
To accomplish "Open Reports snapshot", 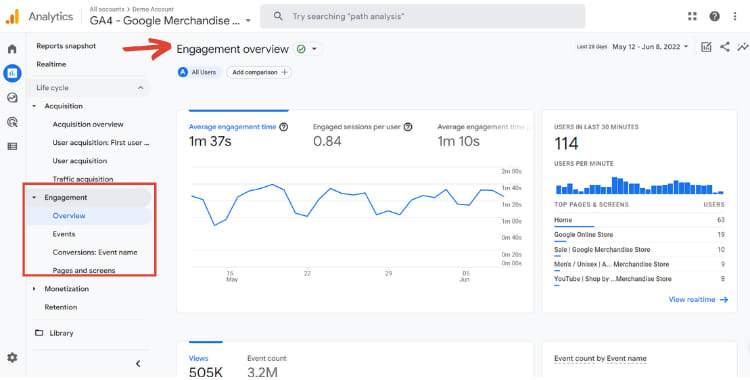I will pos(66,46).
